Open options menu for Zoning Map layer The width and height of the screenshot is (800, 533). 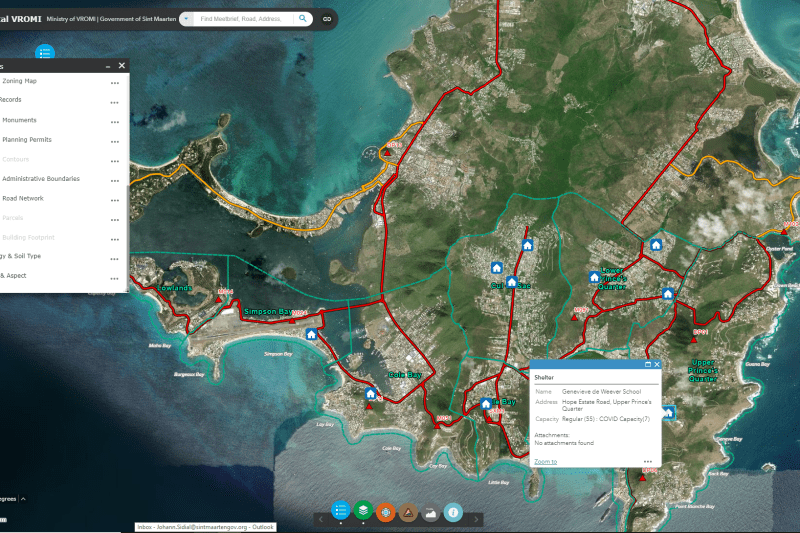pyautogui.click(x=115, y=83)
